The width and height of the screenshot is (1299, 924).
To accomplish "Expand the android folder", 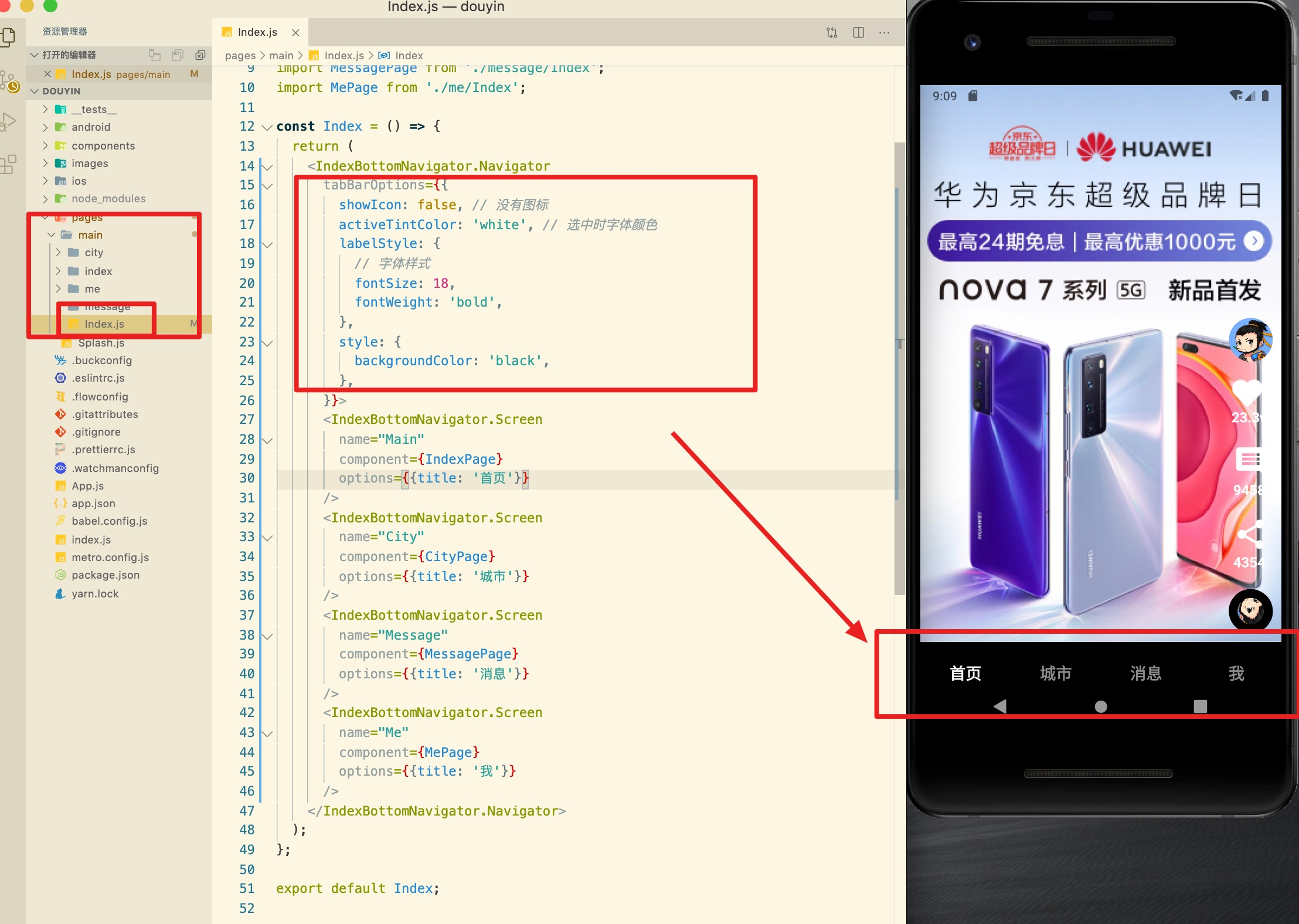I will tap(45, 127).
